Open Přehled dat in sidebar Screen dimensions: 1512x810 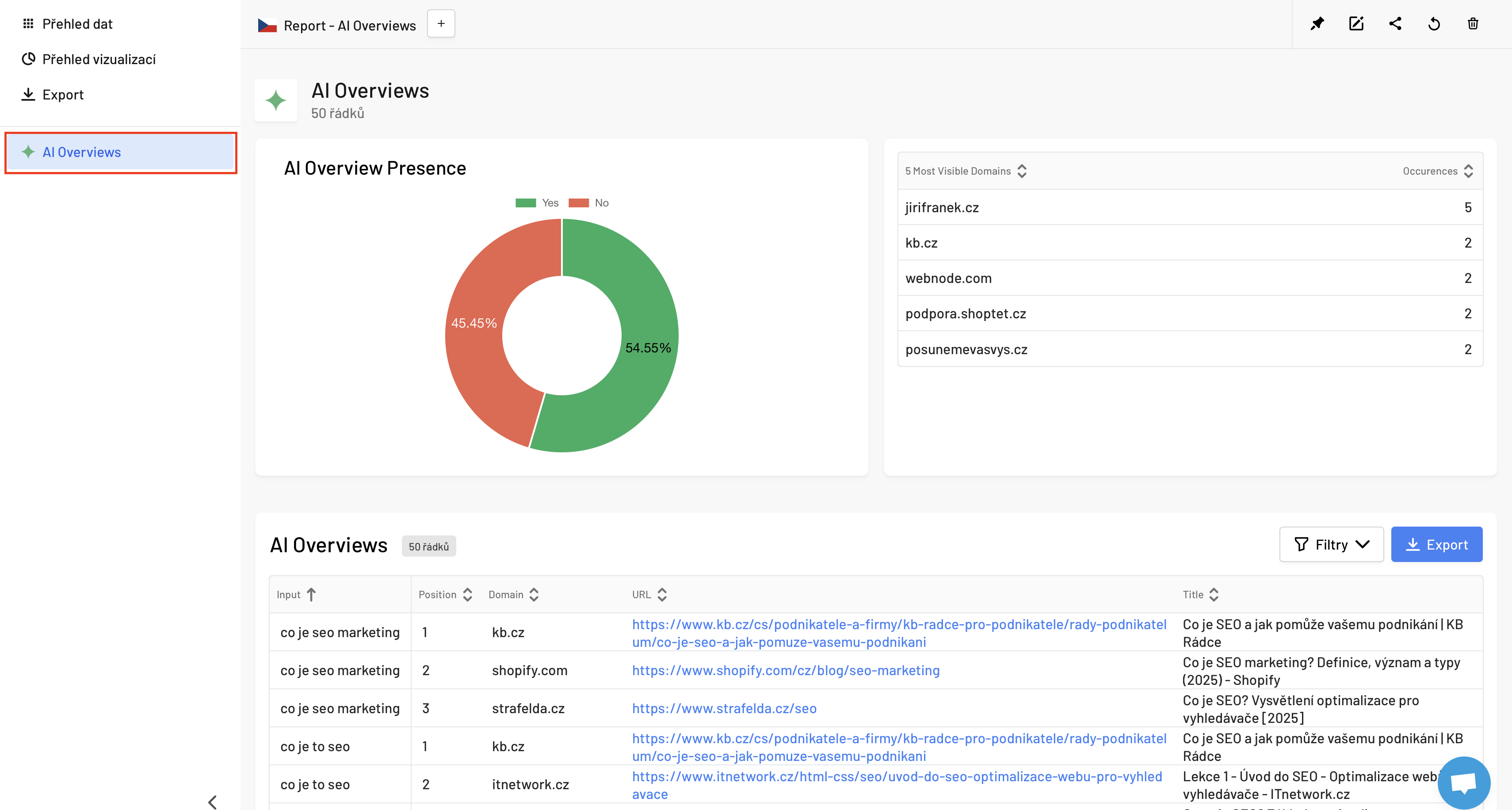tap(77, 24)
